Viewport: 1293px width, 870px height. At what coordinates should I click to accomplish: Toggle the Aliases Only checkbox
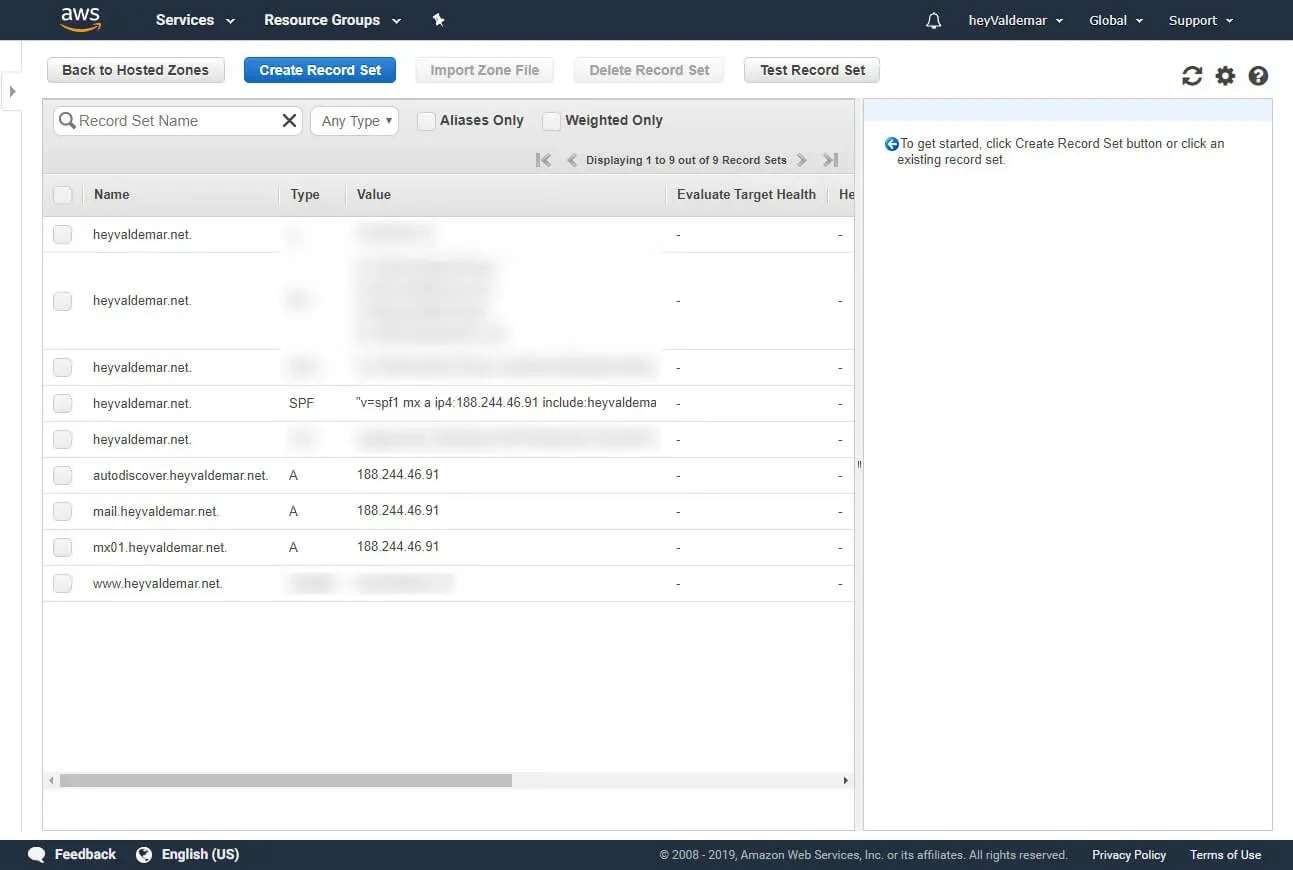click(x=426, y=121)
